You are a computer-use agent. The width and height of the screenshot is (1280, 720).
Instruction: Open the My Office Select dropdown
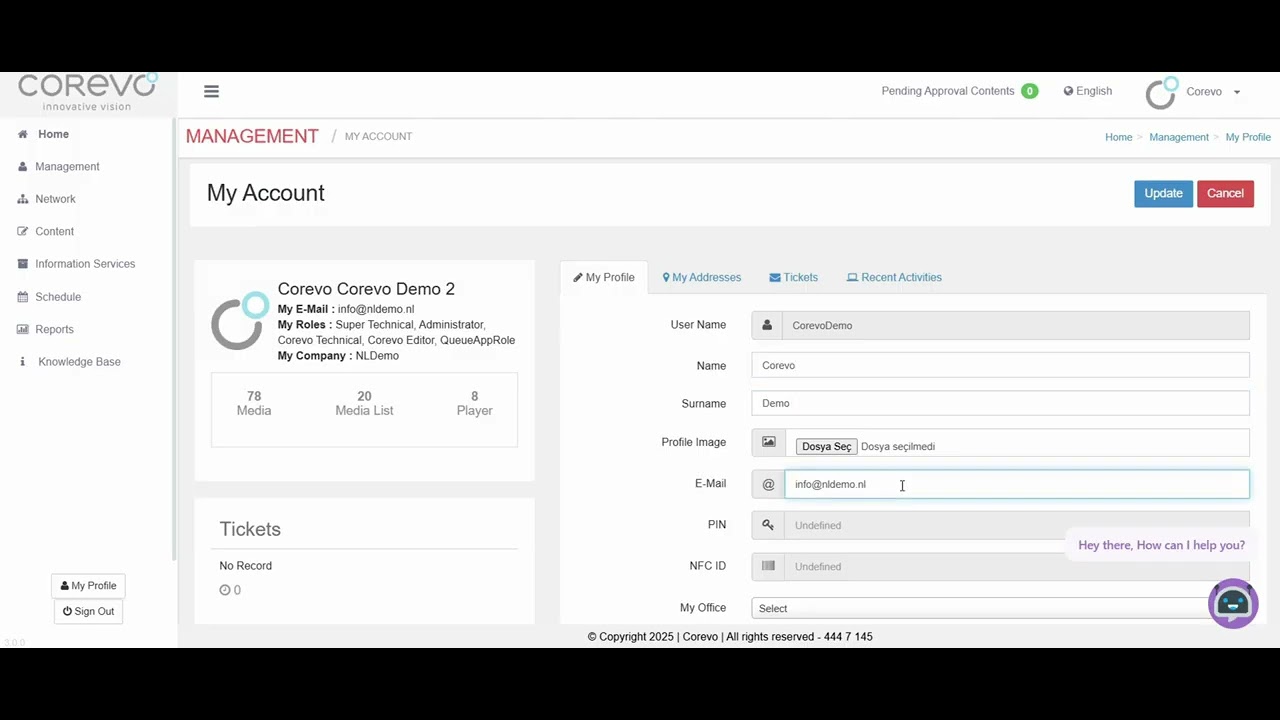pyautogui.click(x=1000, y=608)
